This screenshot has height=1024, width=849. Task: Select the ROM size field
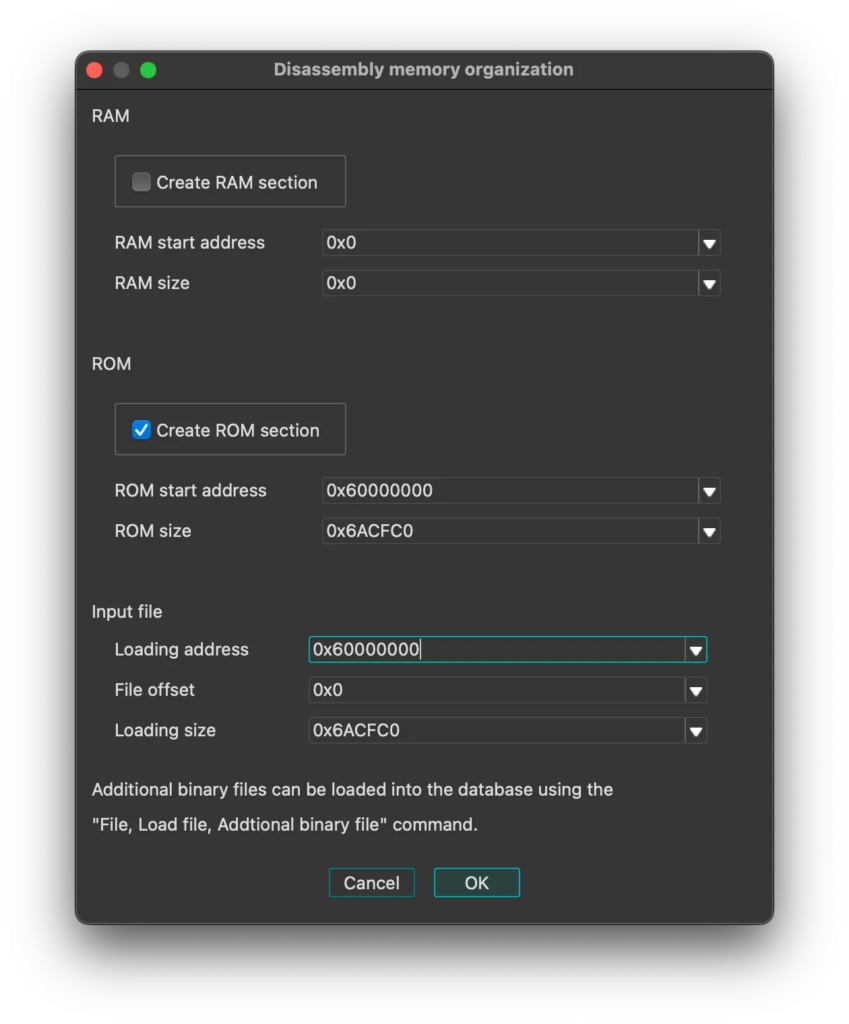click(510, 532)
